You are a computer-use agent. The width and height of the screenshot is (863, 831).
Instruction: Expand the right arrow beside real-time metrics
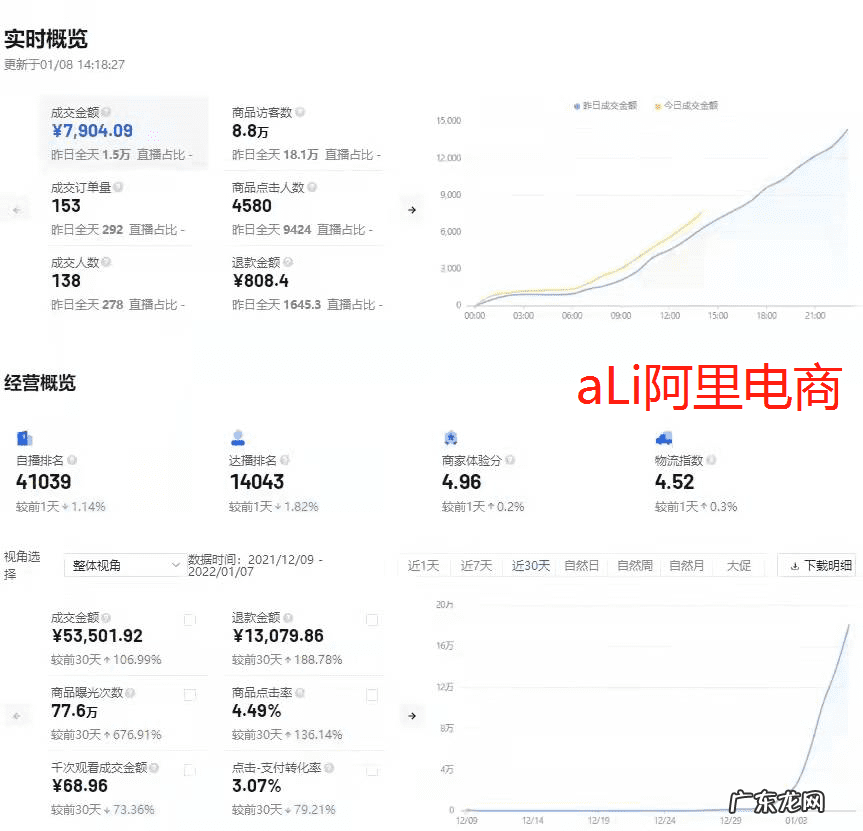(x=413, y=210)
